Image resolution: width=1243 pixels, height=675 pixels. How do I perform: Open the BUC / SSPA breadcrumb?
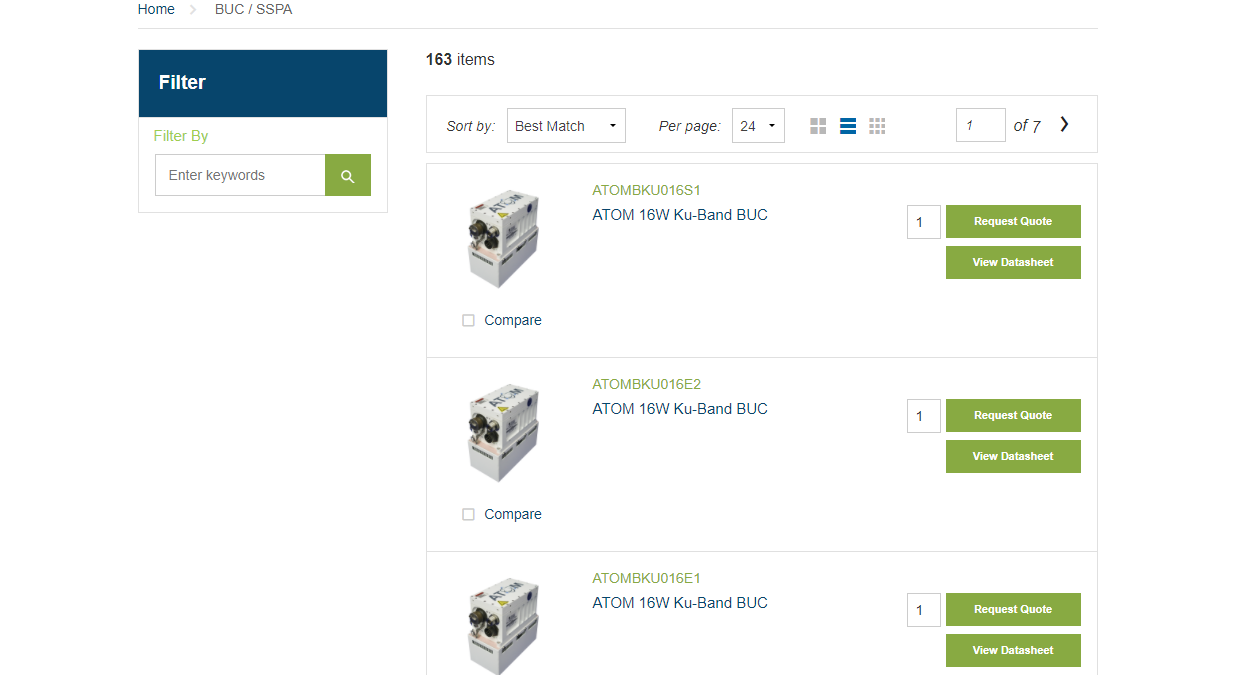pyautogui.click(x=254, y=9)
